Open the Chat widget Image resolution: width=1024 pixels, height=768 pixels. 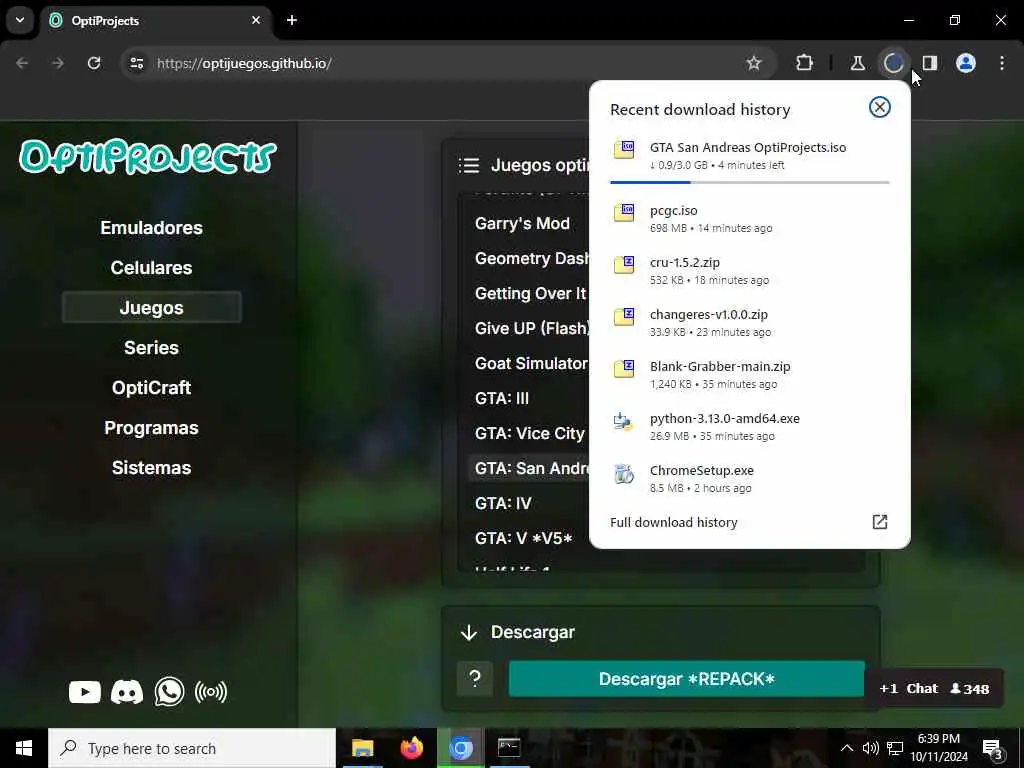point(933,688)
